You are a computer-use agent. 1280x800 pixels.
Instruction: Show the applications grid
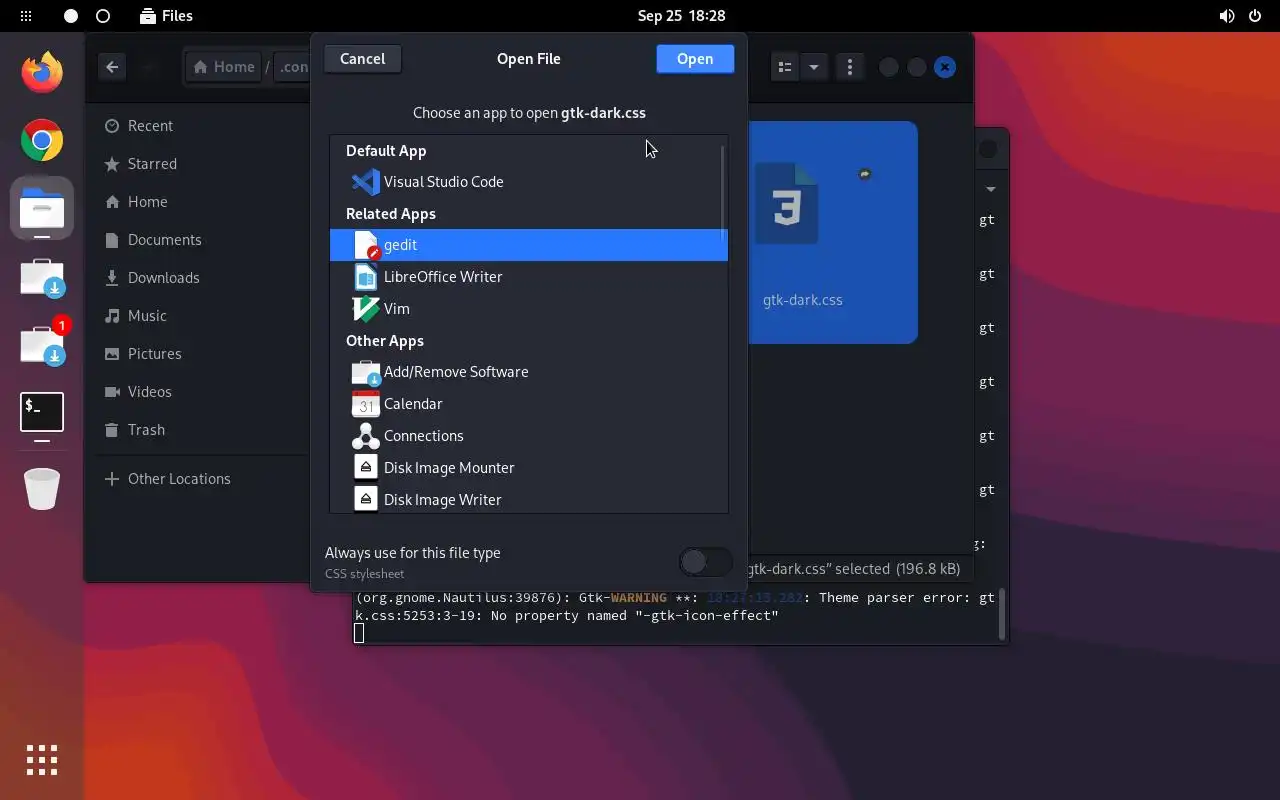coord(42,760)
